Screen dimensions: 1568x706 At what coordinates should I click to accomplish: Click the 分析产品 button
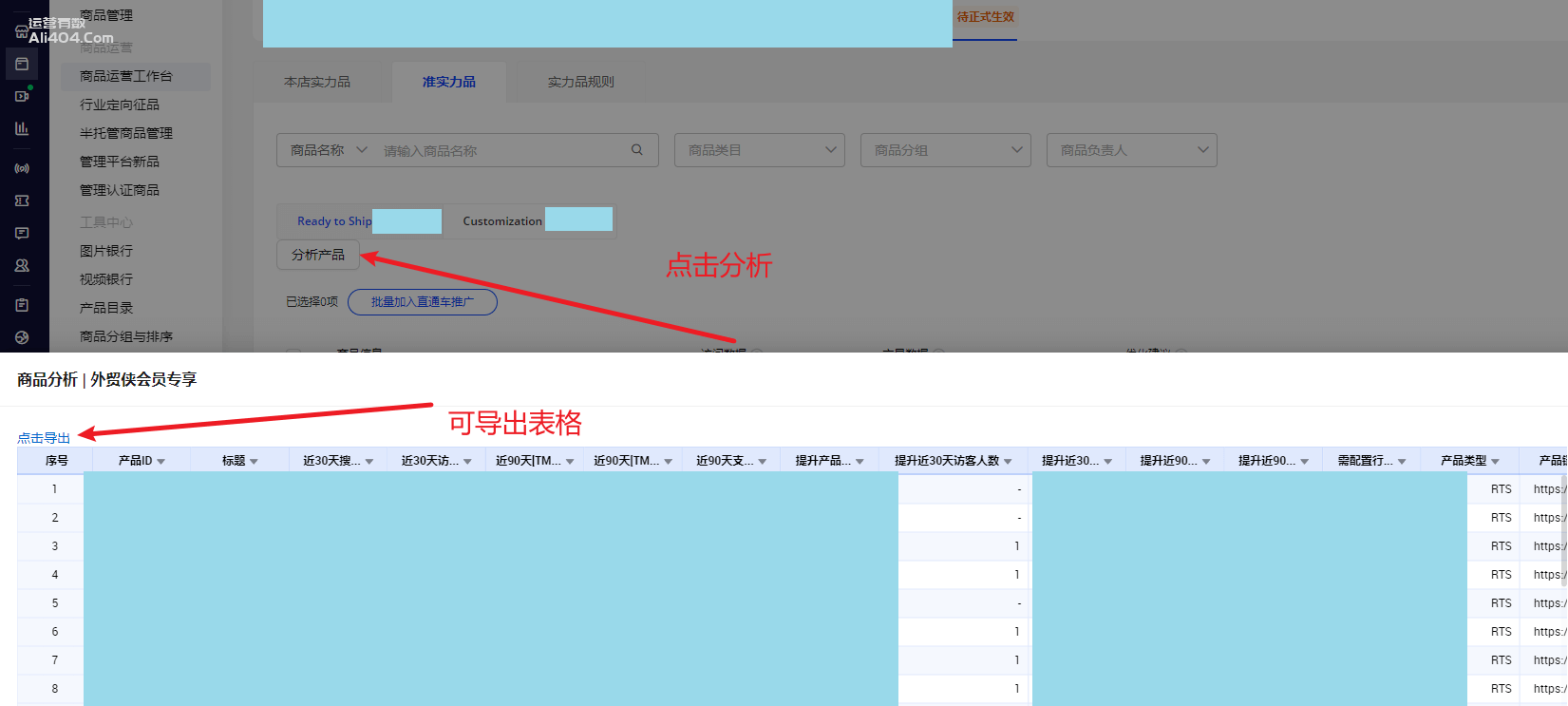(x=318, y=255)
